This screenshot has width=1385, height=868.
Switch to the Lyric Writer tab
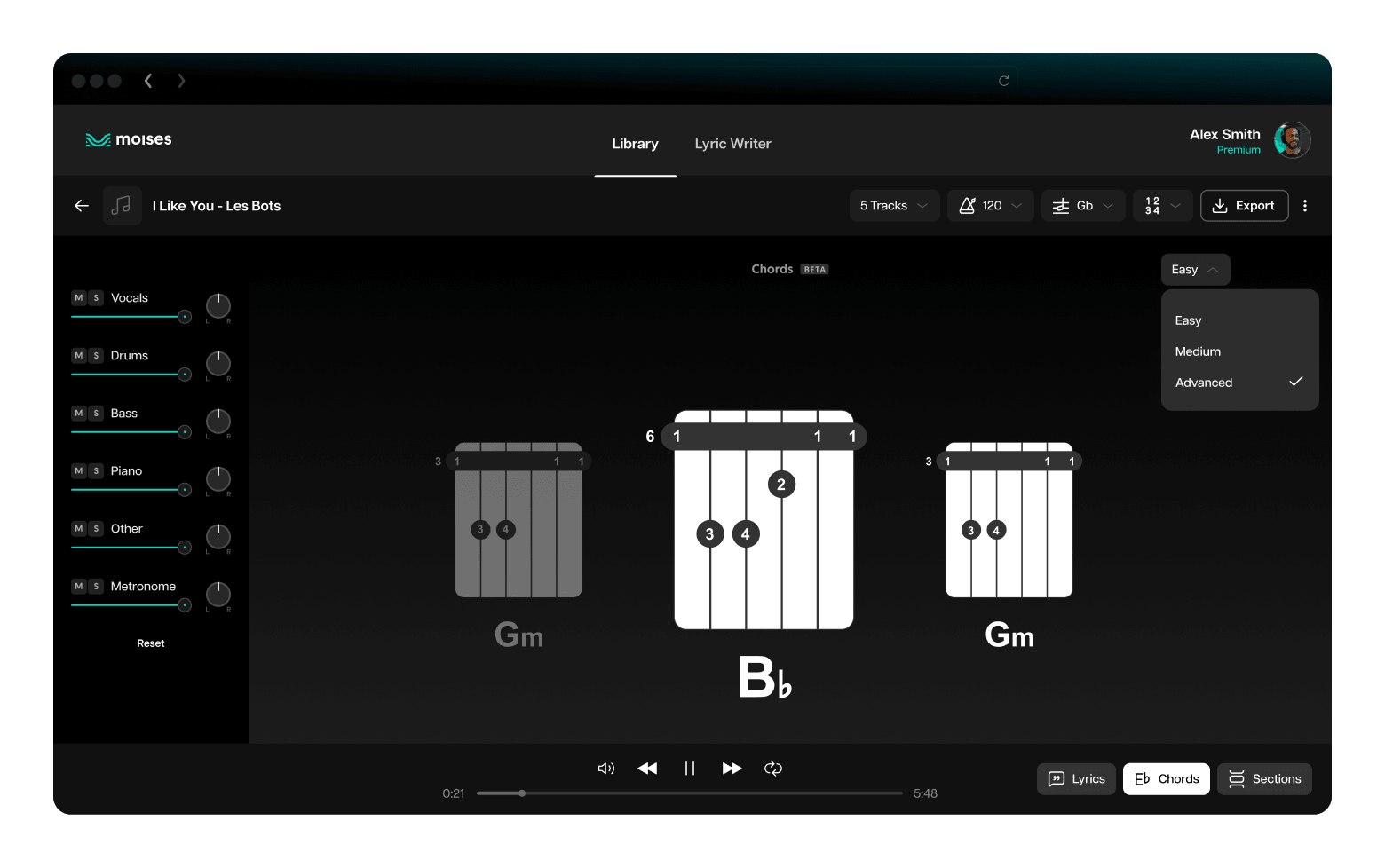pos(732,144)
